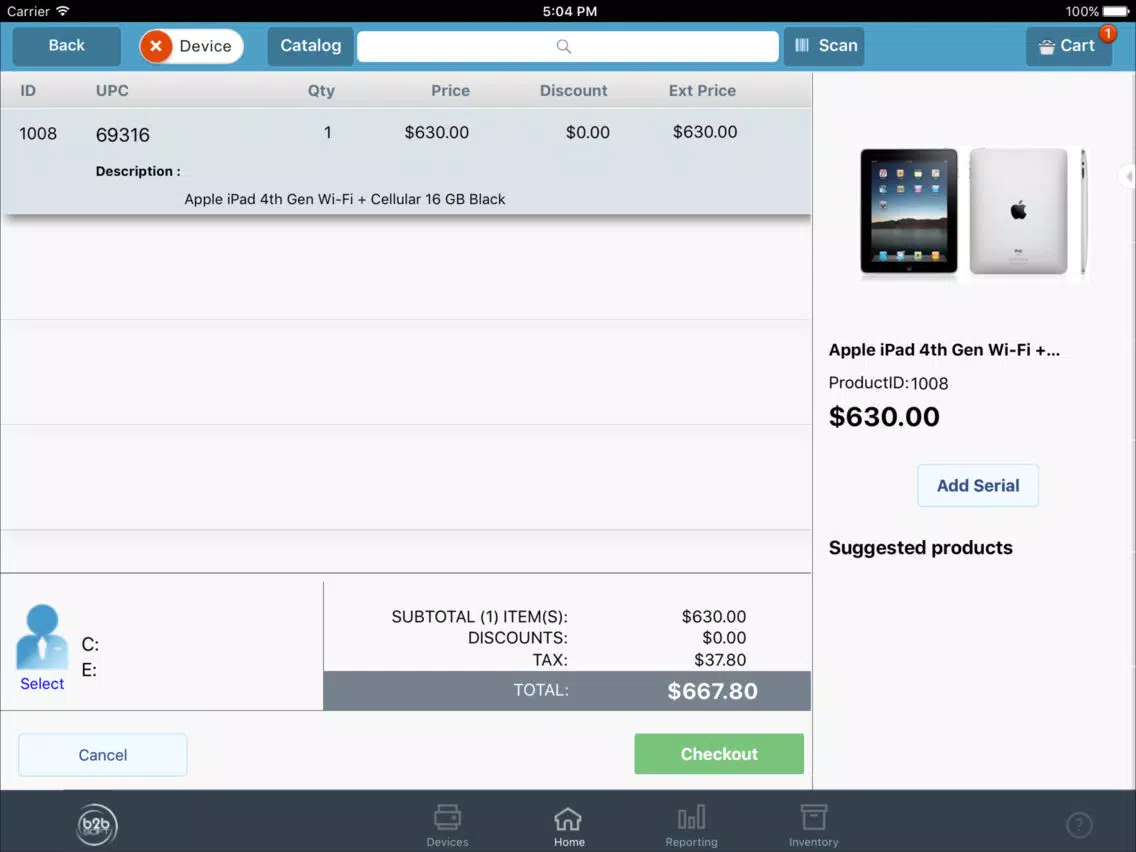Remove the Device filter with the orange X
Screen dimensions: 1136x852
(156, 46)
